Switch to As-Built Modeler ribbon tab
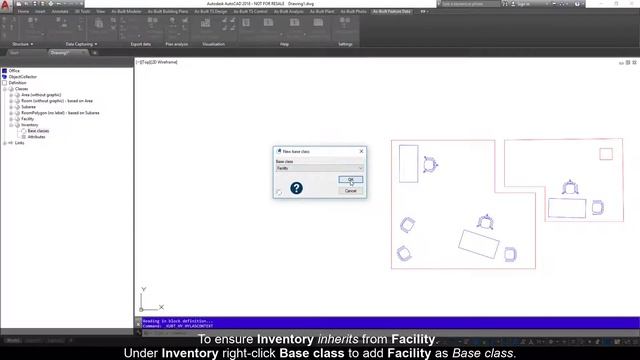The image size is (640, 360). coord(127,11)
